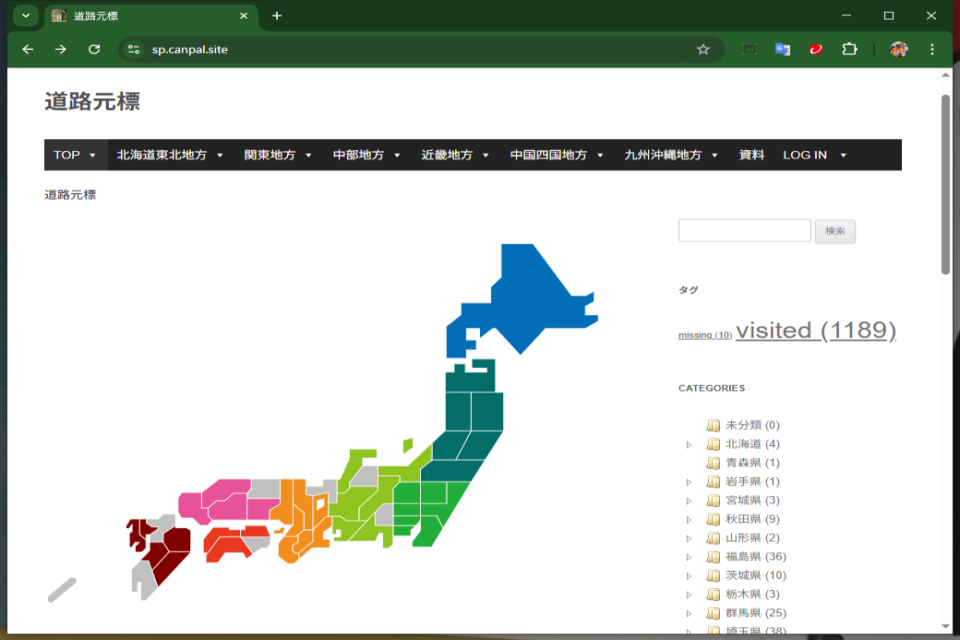Select 資料 in the navigation bar
960x640 pixels.
click(751, 155)
